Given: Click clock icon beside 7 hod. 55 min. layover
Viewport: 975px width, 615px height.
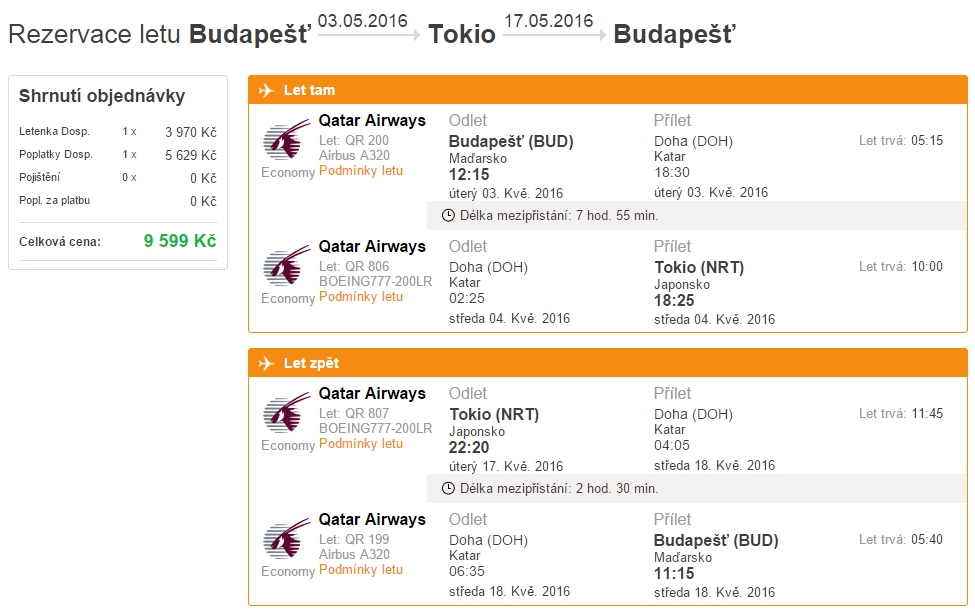Looking at the screenshot, I should click(x=448, y=216).
